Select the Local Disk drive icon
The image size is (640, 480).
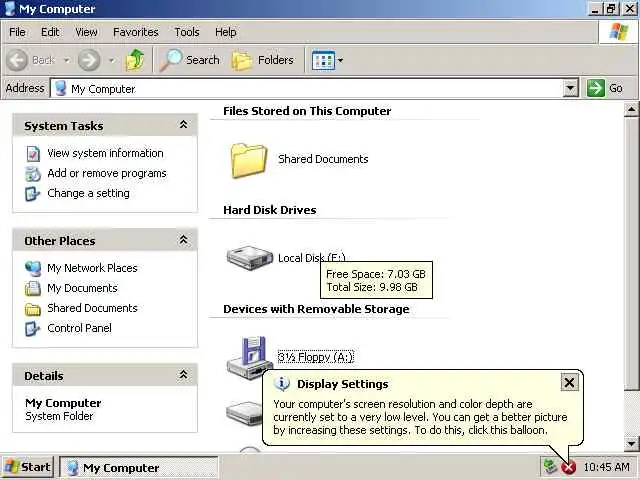coord(250,258)
